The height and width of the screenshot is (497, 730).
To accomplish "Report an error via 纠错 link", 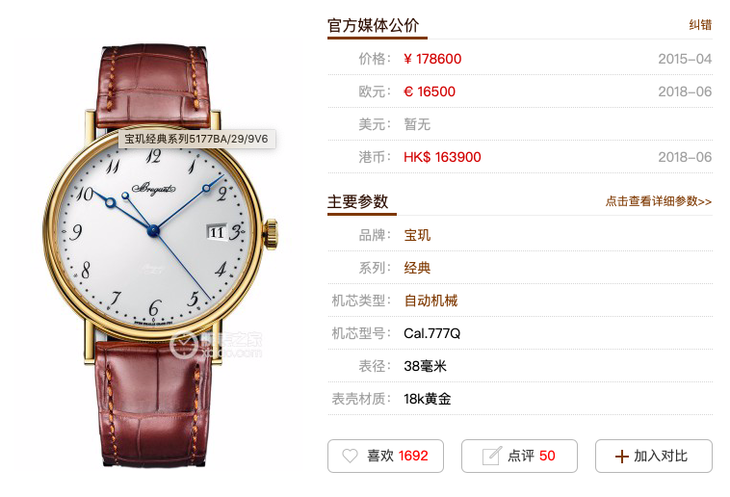I will pyautogui.click(x=700, y=25).
